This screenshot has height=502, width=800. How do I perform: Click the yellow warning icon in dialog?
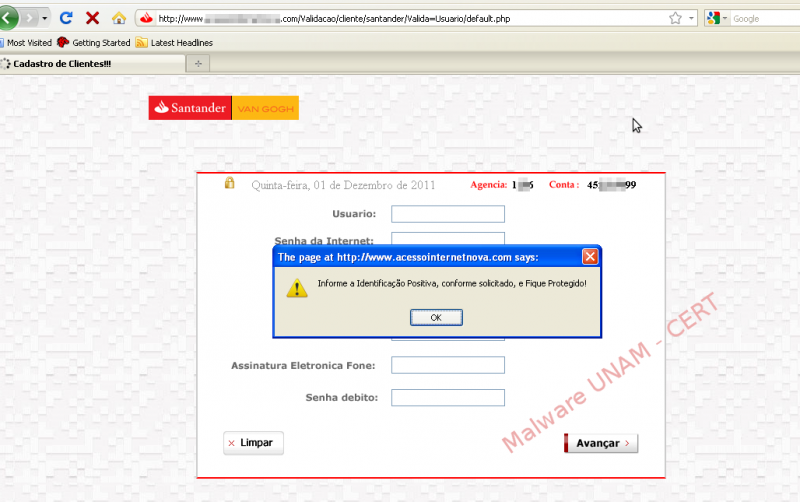[296, 287]
